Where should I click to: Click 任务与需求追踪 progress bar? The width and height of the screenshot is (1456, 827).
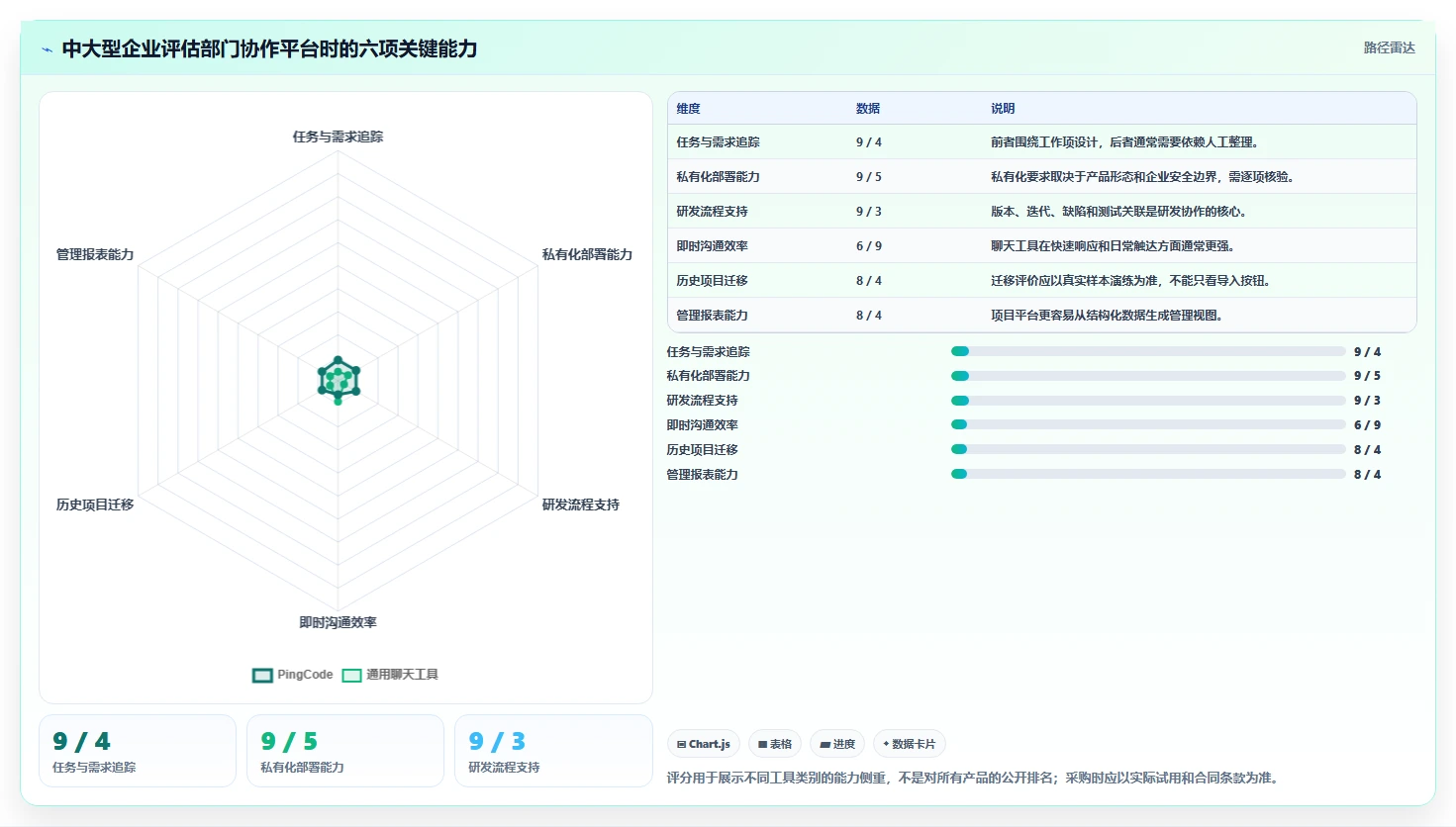[1148, 351]
